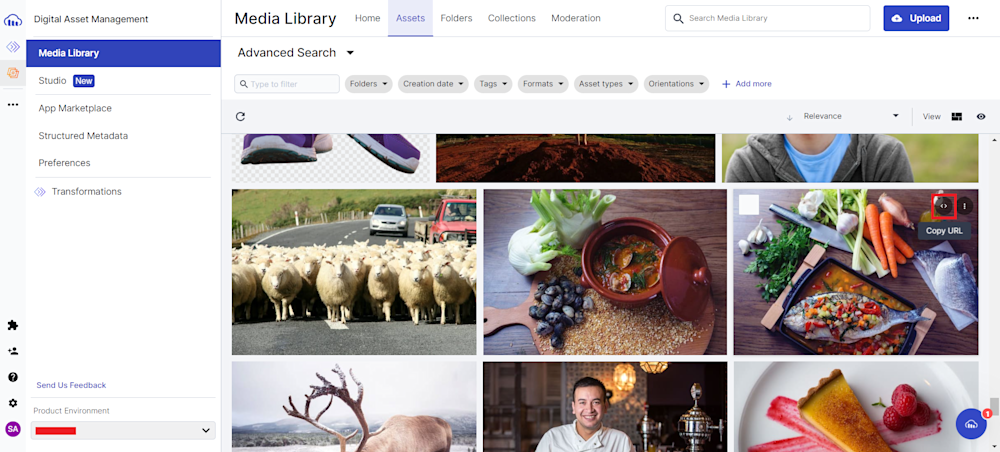Switch to the Collections tab

coord(511,18)
